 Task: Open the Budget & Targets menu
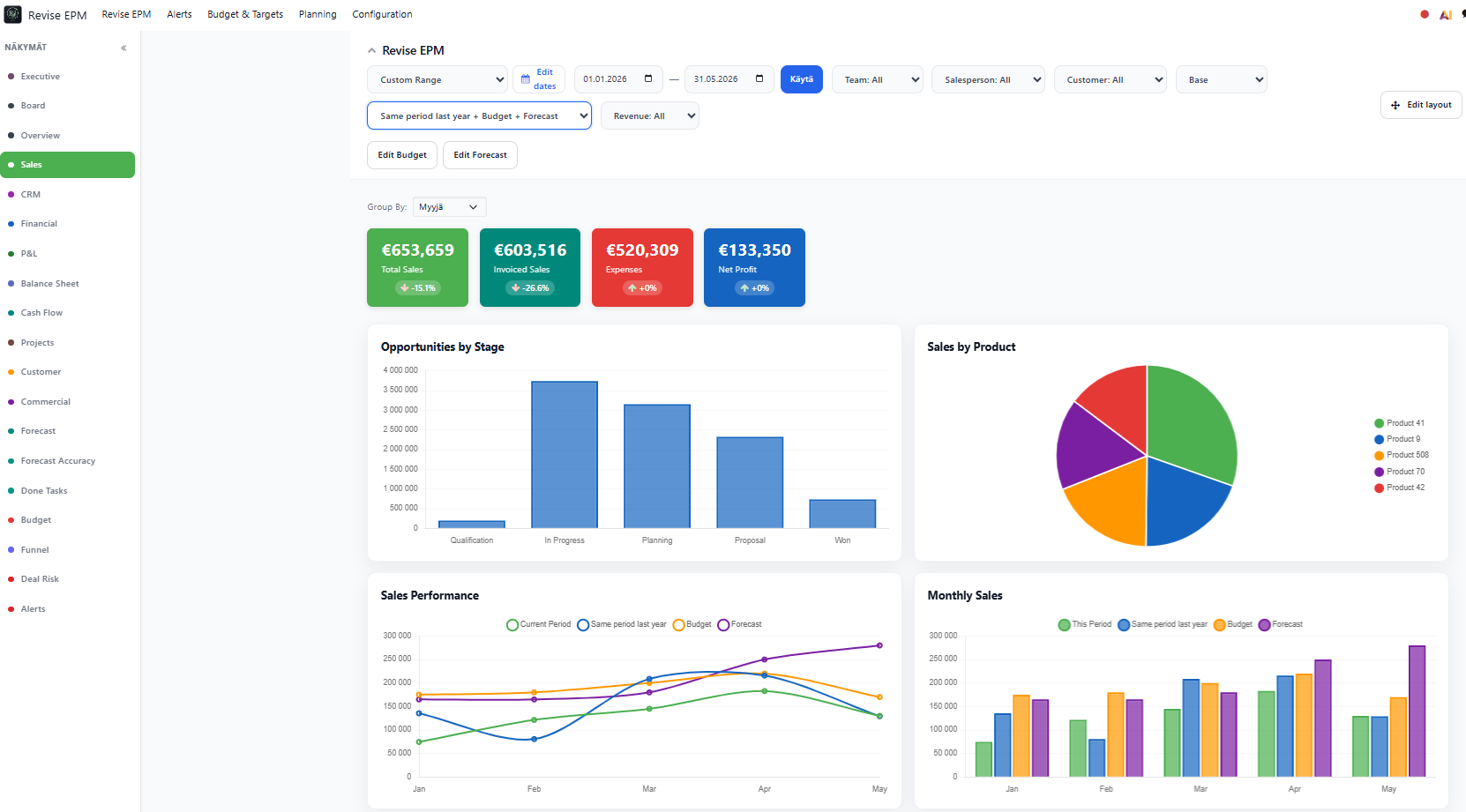(x=245, y=14)
